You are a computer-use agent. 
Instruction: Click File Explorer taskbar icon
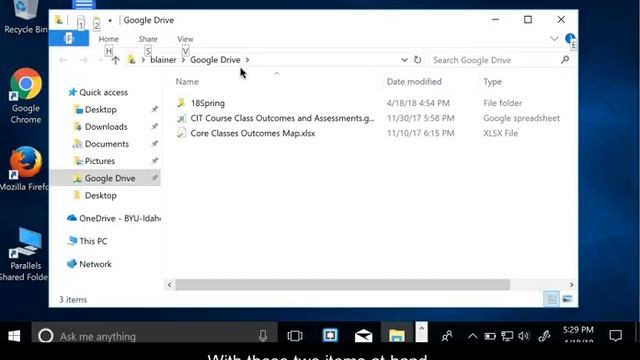(x=397, y=336)
